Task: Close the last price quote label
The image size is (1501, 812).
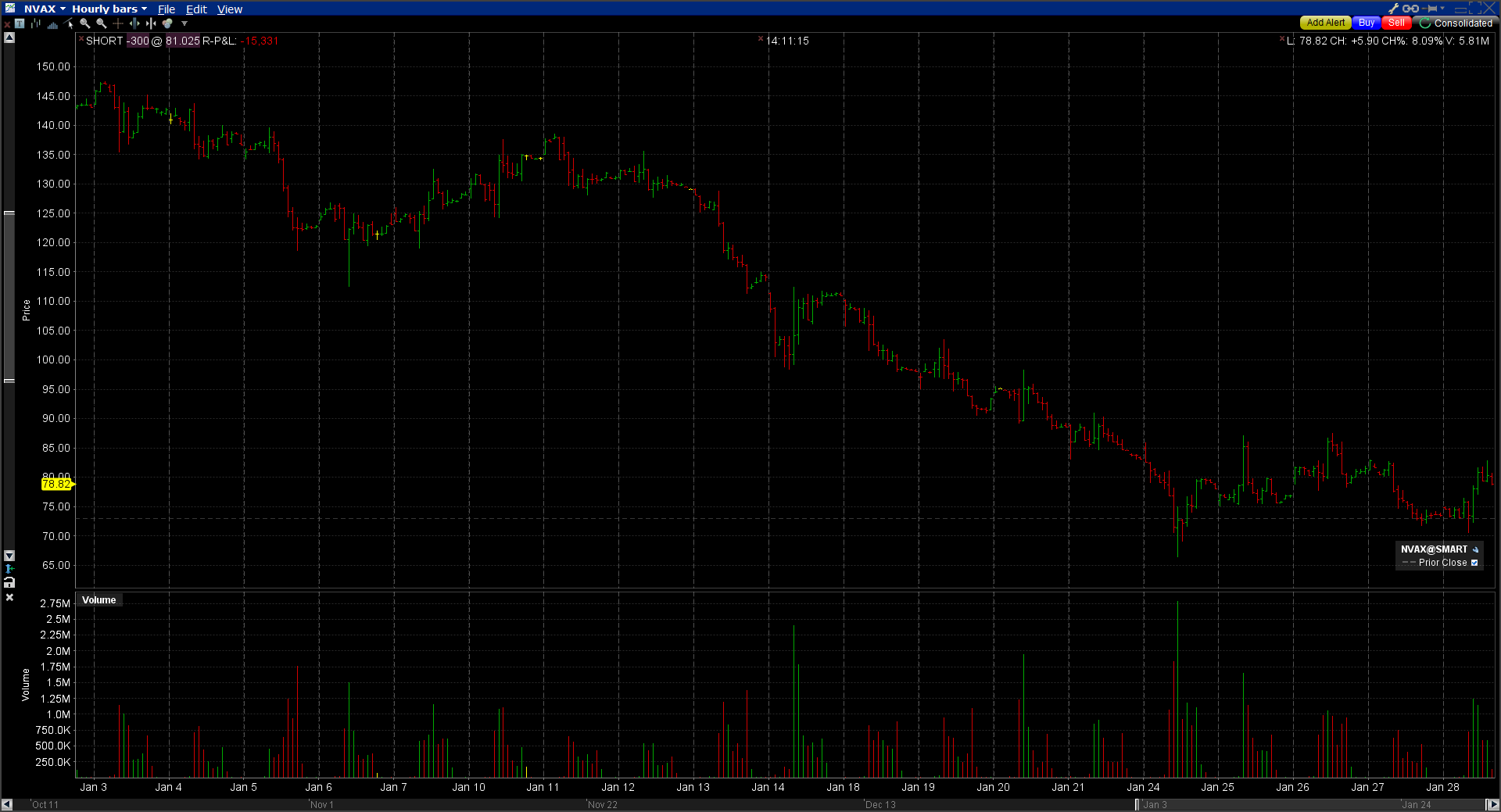Action: 1281,38
